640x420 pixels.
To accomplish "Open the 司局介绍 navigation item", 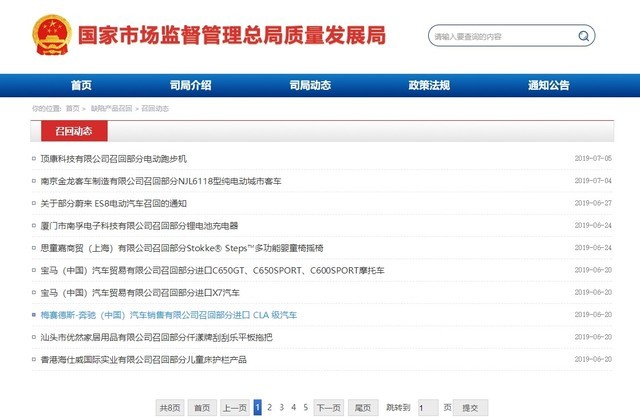I will pyautogui.click(x=191, y=85).
